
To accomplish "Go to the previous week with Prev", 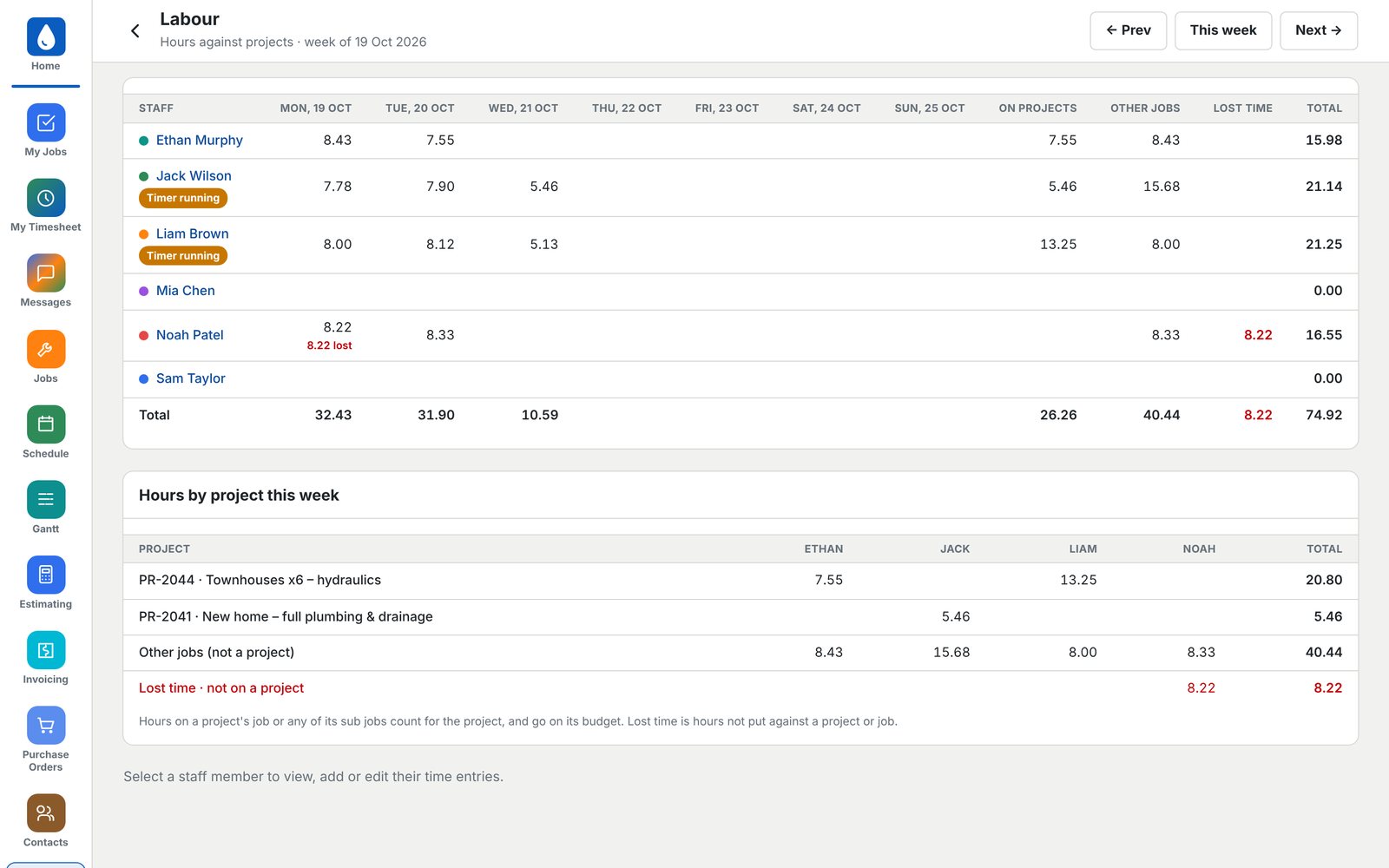I will tap(1129, 30).
